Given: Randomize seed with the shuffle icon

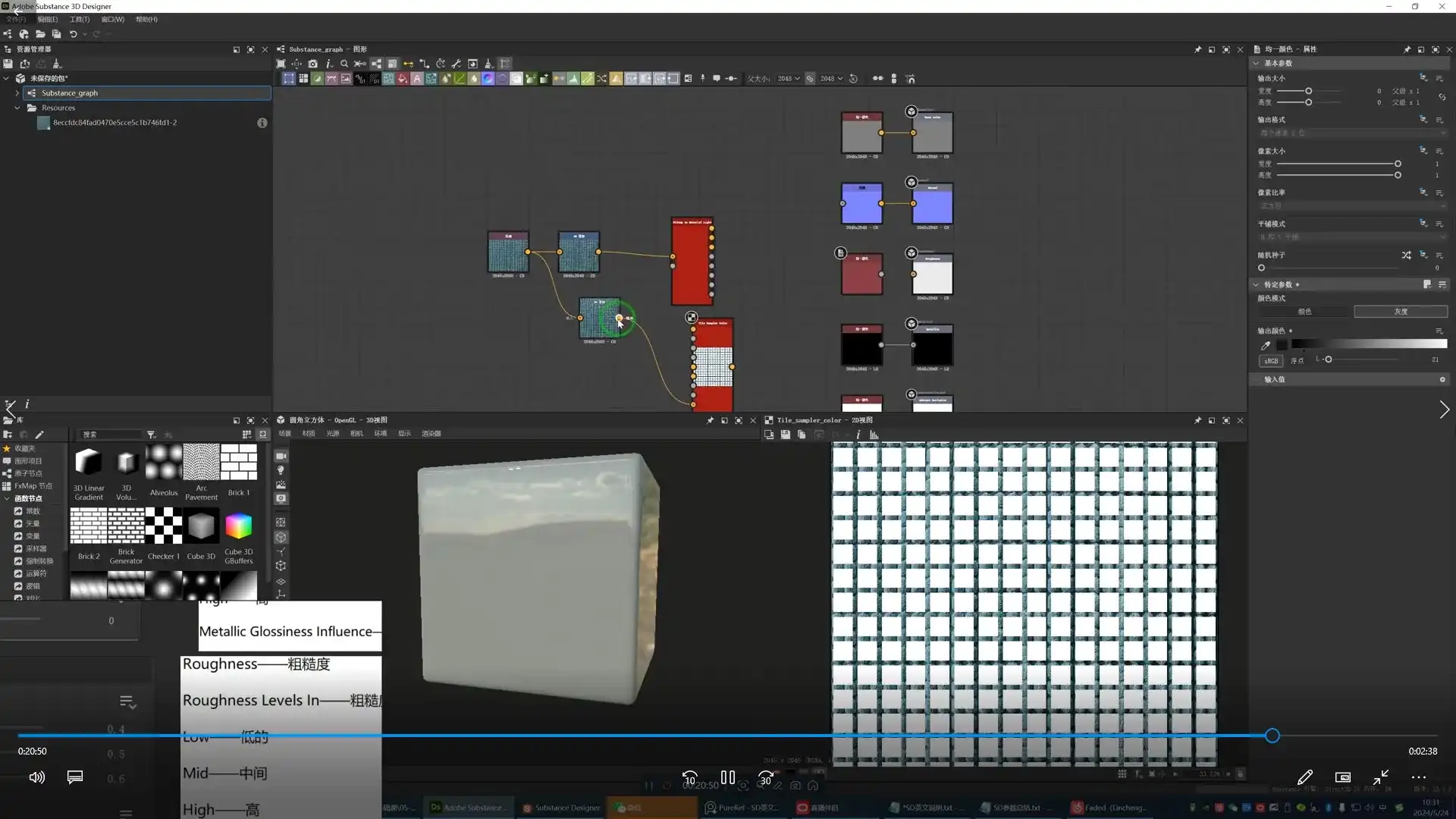Looking at the screenshot, I should point(1406,256).
